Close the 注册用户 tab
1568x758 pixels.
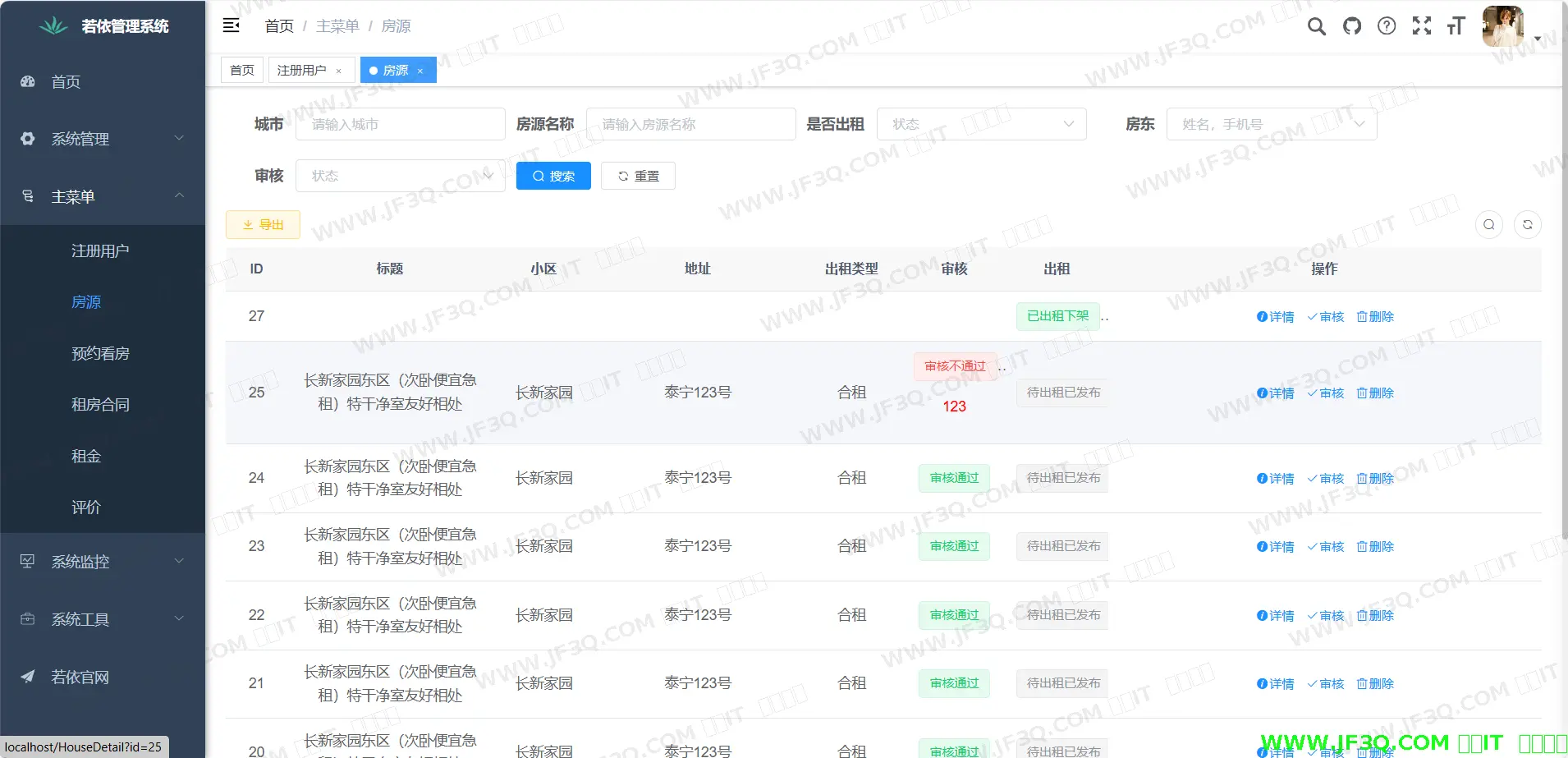338,71
